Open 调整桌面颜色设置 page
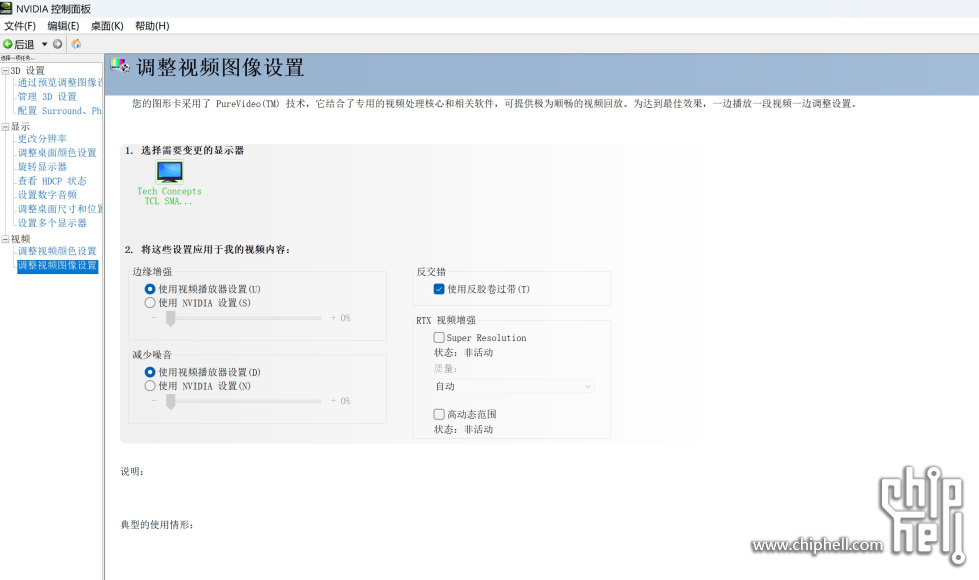979x580 pixels. click(x=57, y=152)
